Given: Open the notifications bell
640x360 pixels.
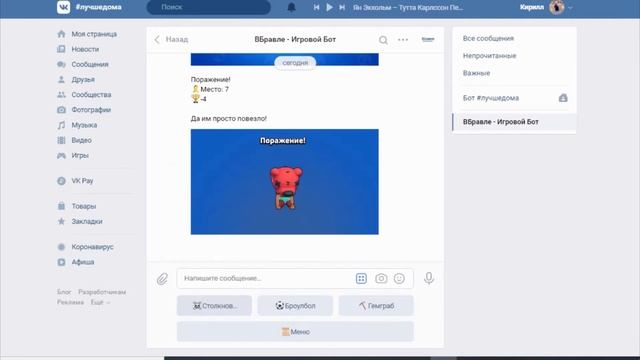Looking at the screenshot, I should pyautogui.click(x=291, y=7).
